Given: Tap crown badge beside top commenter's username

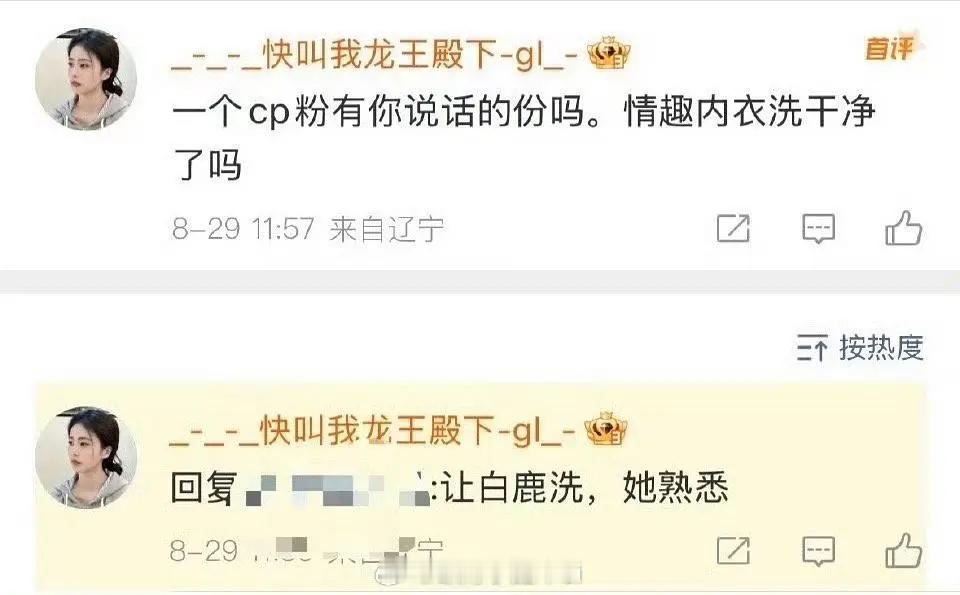Looking at the screenshot, I should 609,54.
